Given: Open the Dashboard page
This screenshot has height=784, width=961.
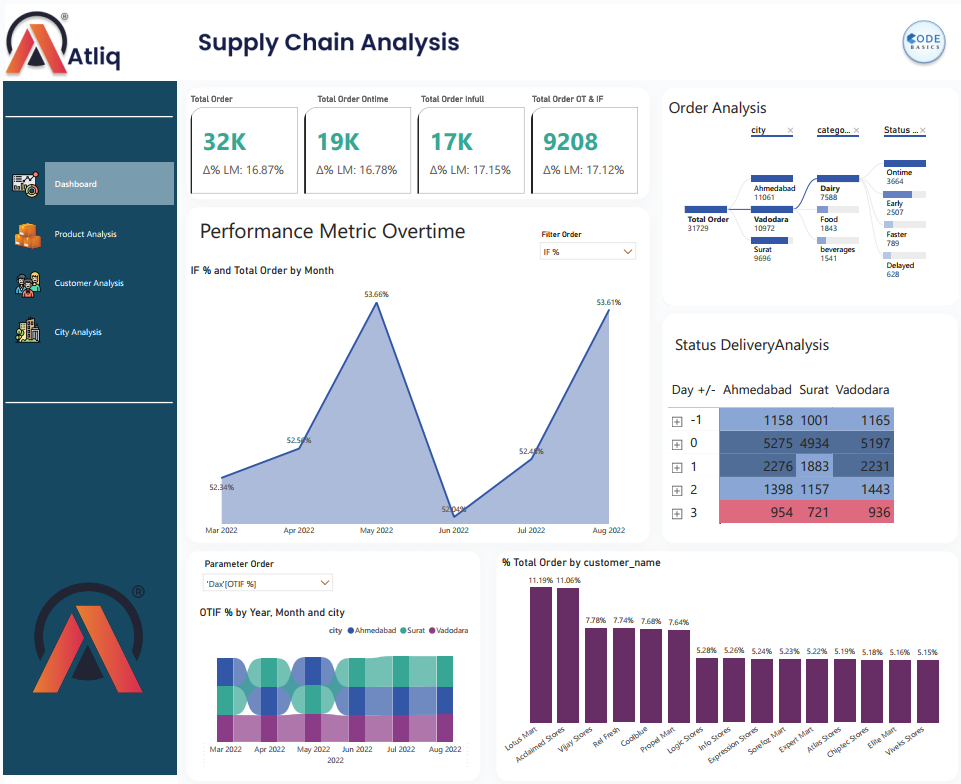Looking at the screenshot, I should 109,184.
